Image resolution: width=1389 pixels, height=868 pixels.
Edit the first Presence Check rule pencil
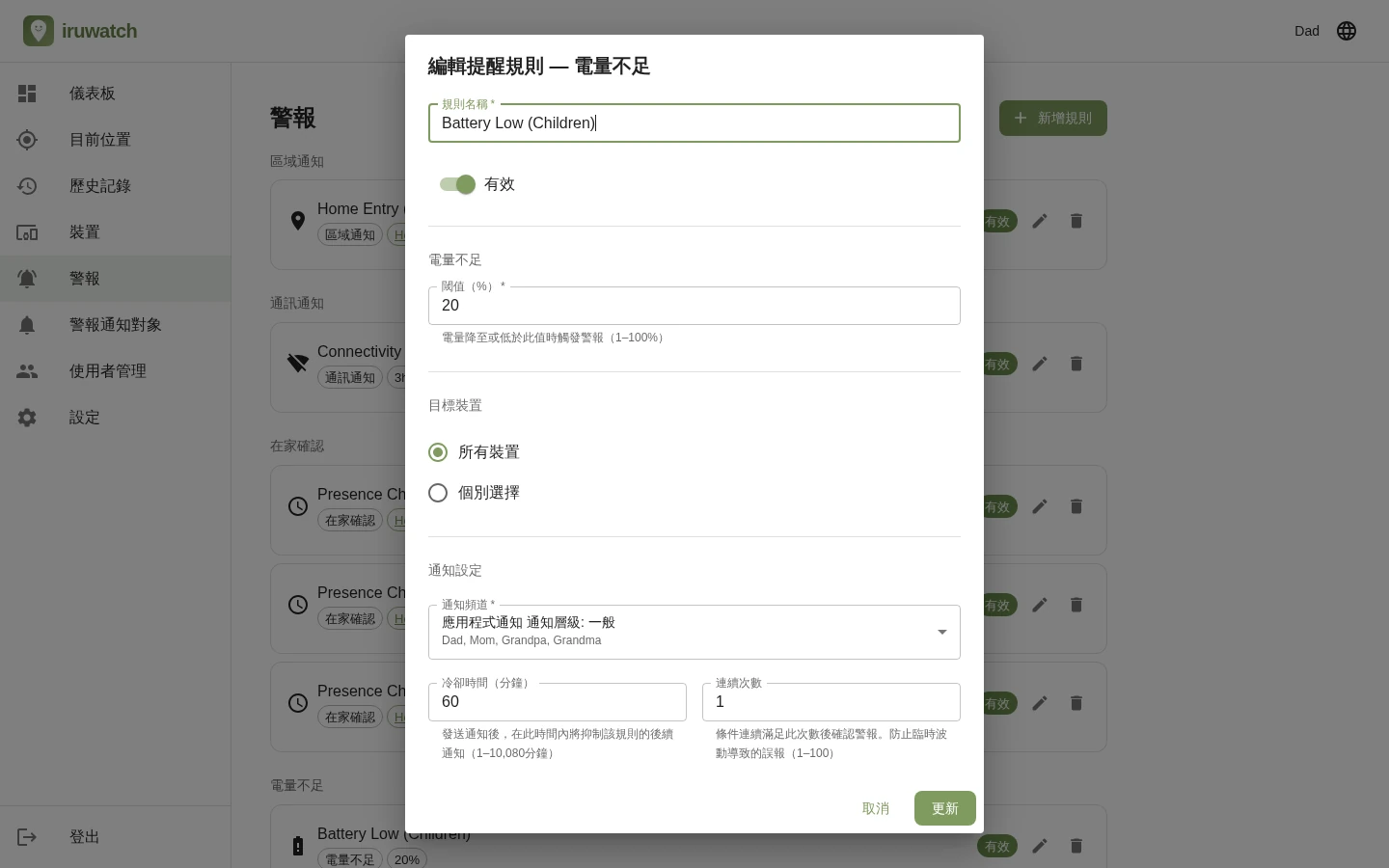pos(1040,506)
